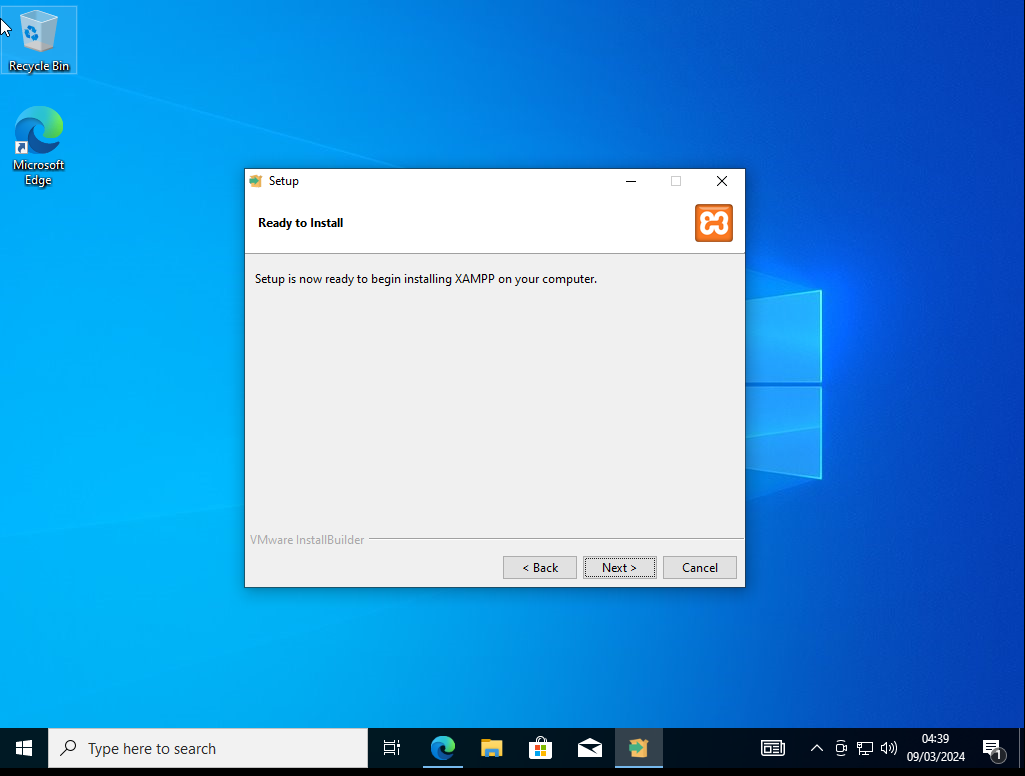This screenshot has height=776, width=1025.
Task: Click the orange XAMPP logo
Action: point(713,223)
